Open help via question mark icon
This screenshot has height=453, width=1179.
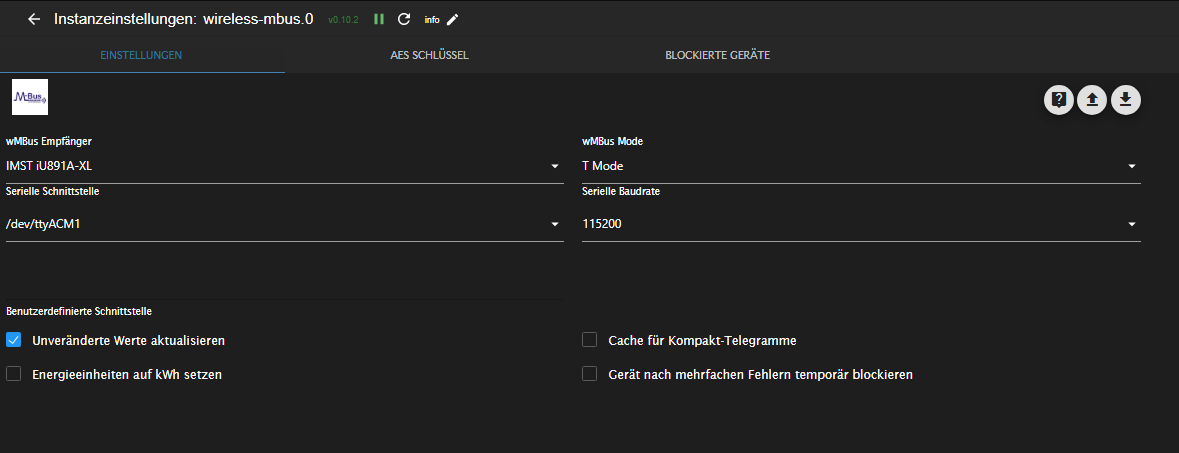point(1059,99)
